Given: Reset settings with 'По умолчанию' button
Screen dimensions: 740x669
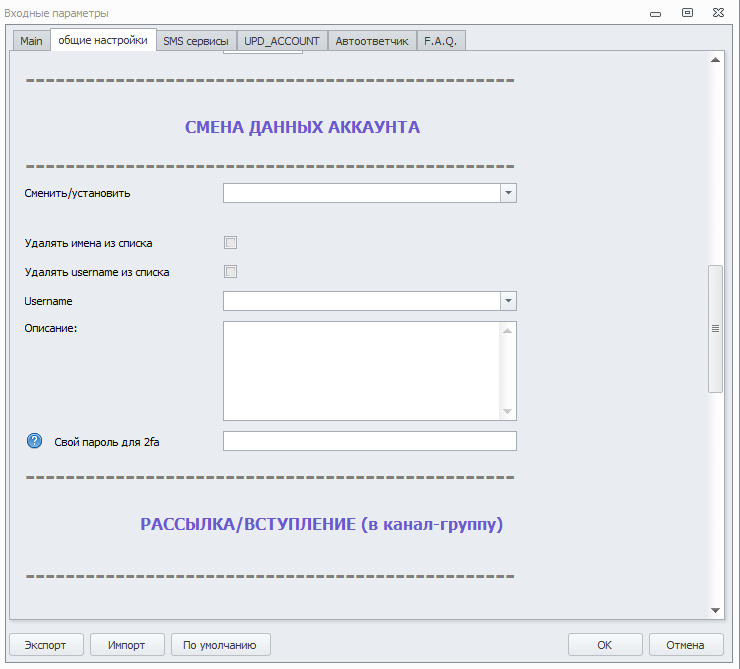Looking at the screenshot, I should 220,645.
